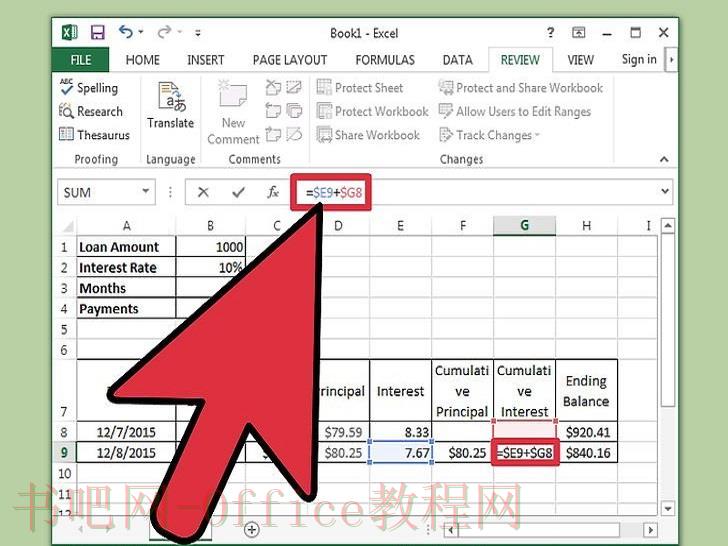The height and width of the screenshot is (546, 728).
Task: Undo the last action
Action: (126, 32)
